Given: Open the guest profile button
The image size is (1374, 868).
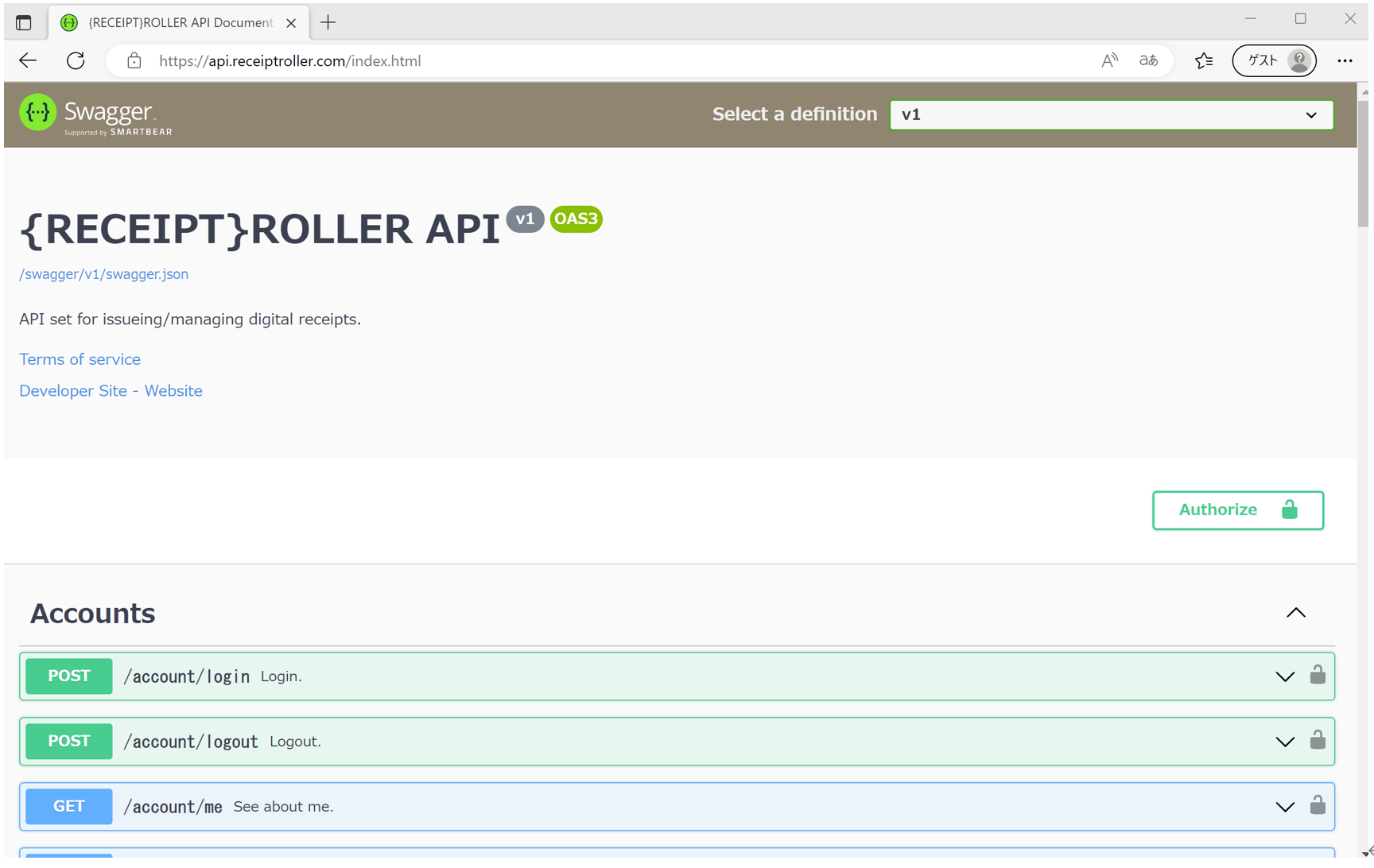Looking at the screenshot, I should pyautogui.click(x=1274, y=60).
